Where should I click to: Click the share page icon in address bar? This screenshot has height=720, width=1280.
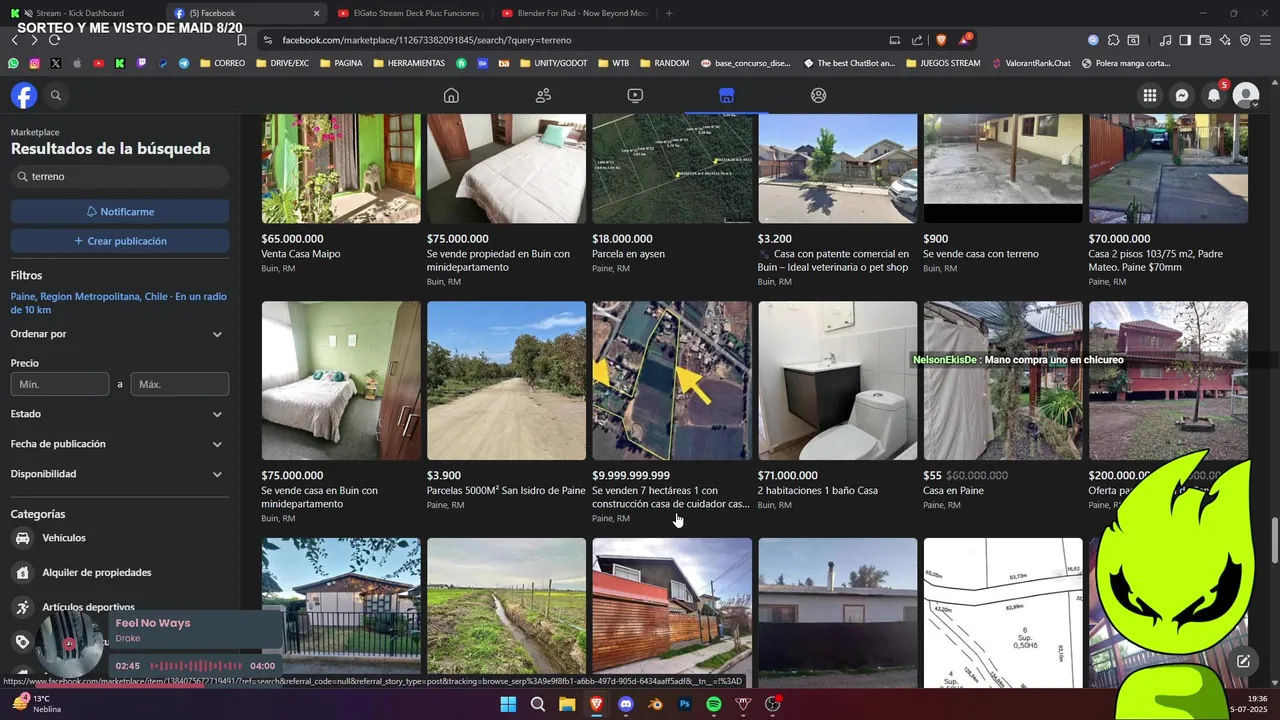[917, 40]
